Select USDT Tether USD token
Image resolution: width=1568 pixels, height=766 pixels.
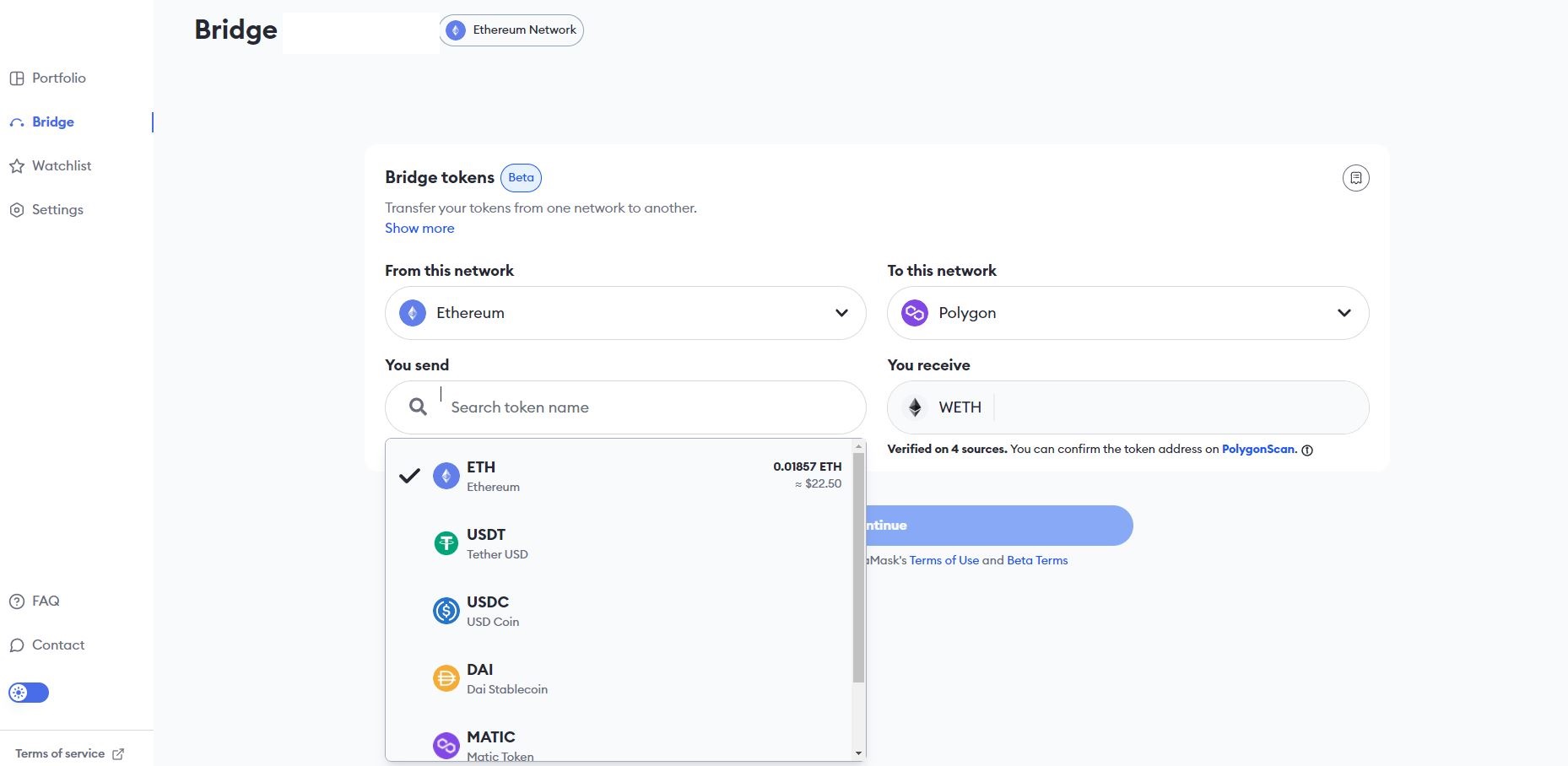coord(619,543)
